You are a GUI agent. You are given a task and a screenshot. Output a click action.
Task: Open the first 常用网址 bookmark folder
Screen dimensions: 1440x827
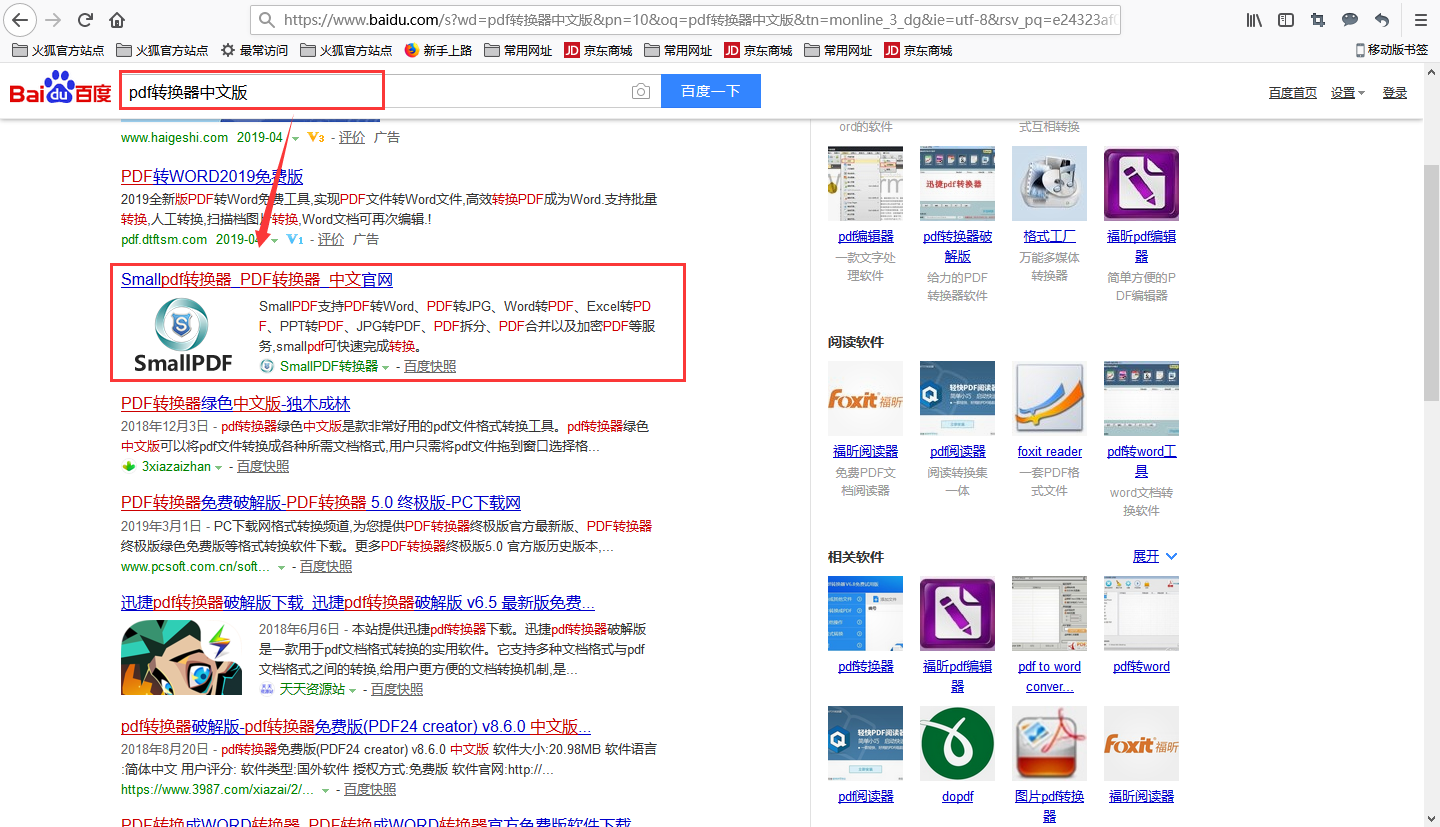tap(518, 50)
